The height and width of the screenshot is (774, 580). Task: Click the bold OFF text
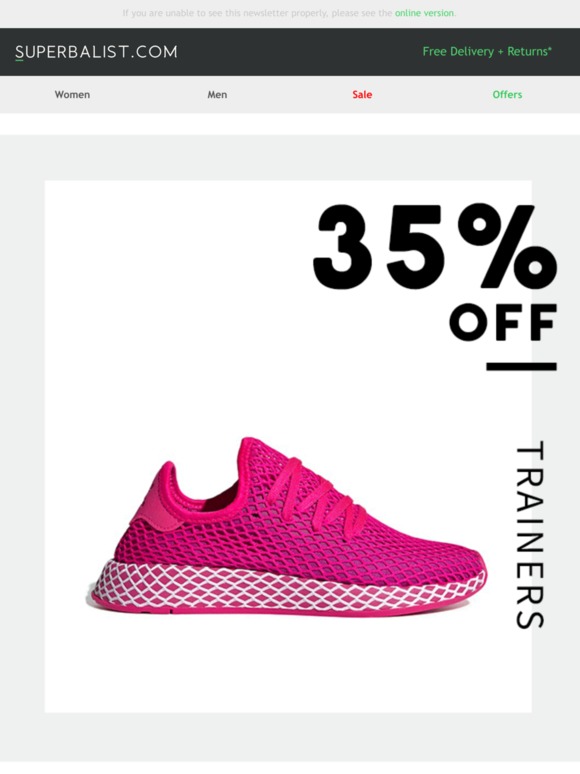(x=503, y=322)
